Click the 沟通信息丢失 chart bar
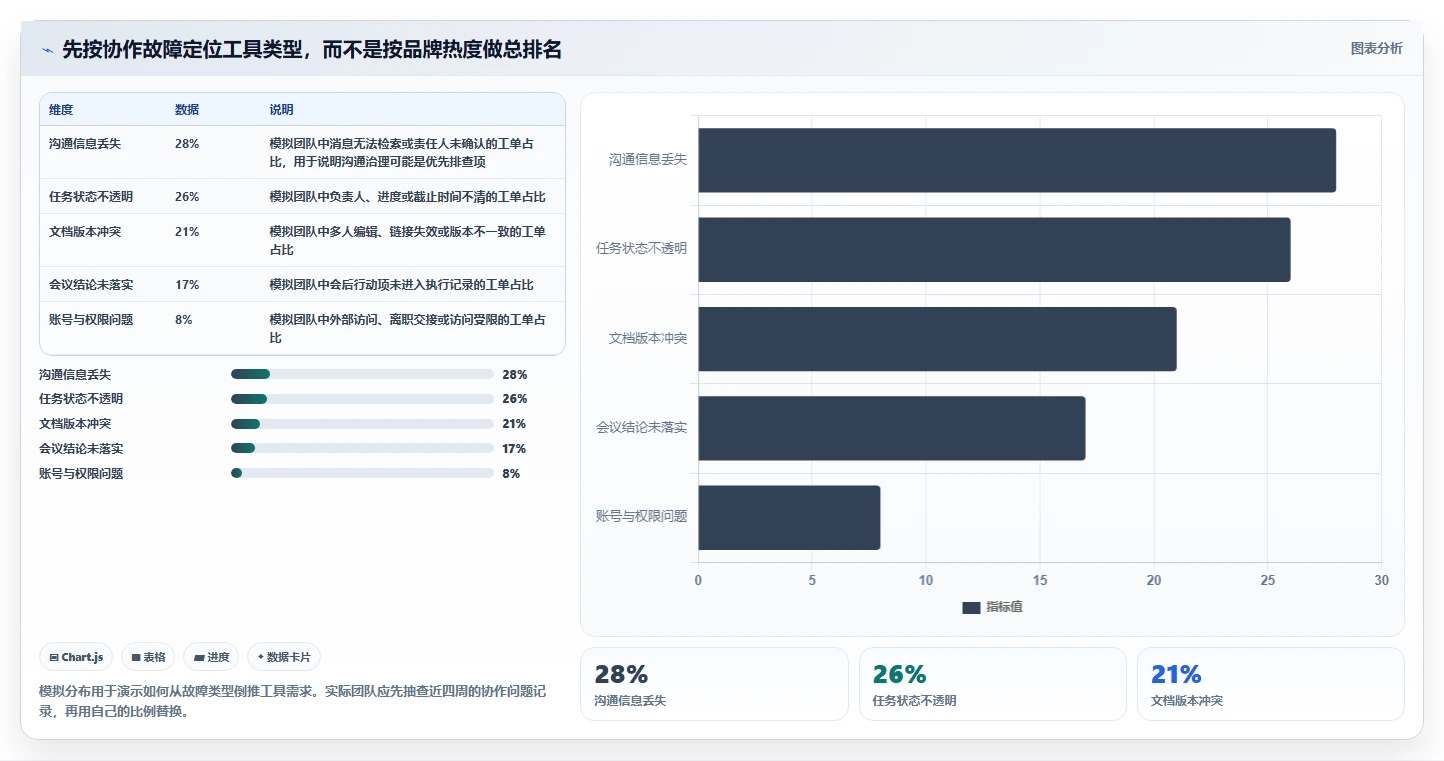The image size is (1444, 761). [1017, 160]
